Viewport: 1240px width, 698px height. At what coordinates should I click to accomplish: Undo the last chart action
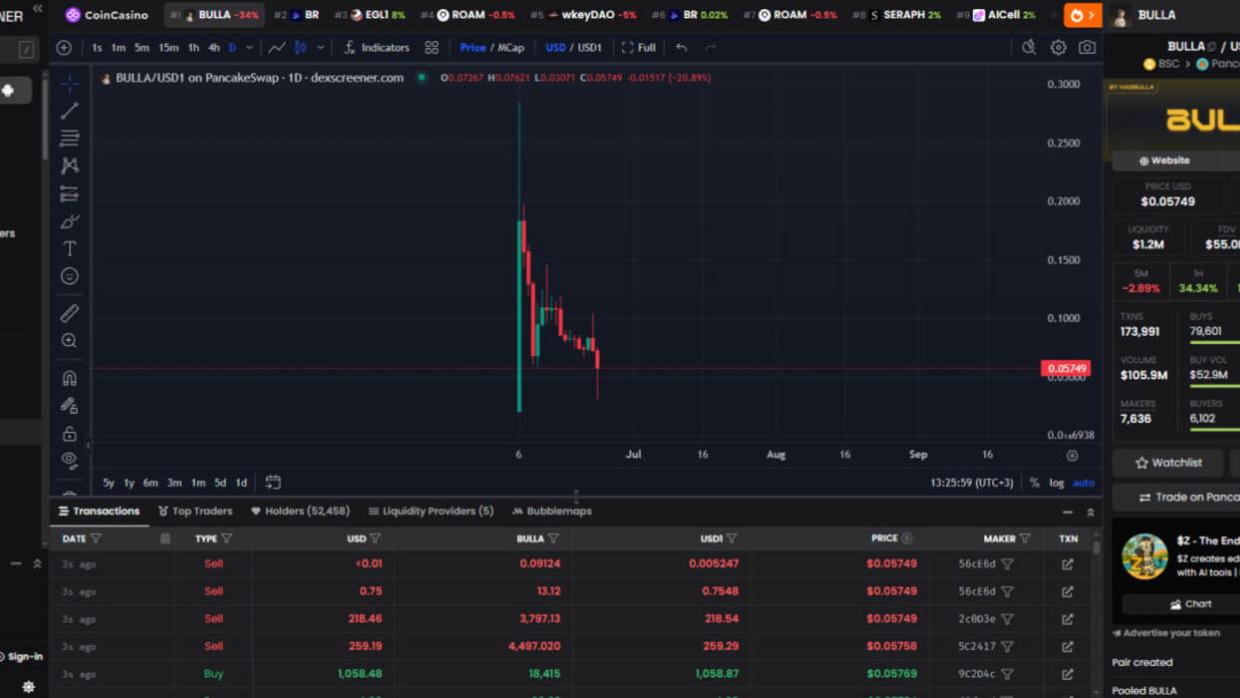click(x=681, y=47)
